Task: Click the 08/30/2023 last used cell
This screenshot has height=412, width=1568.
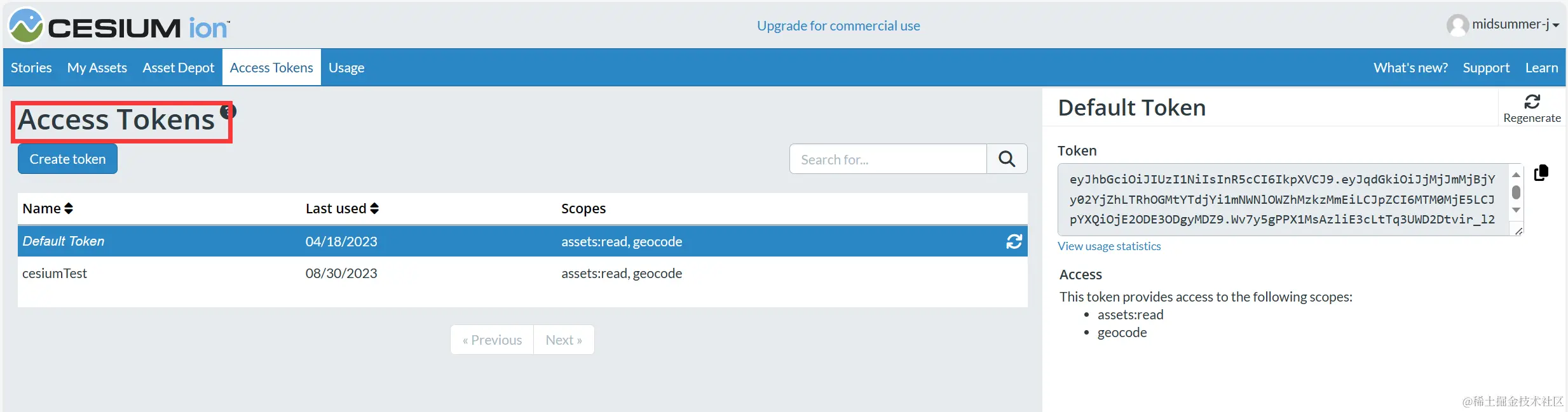Action: (x=341, y=273)
